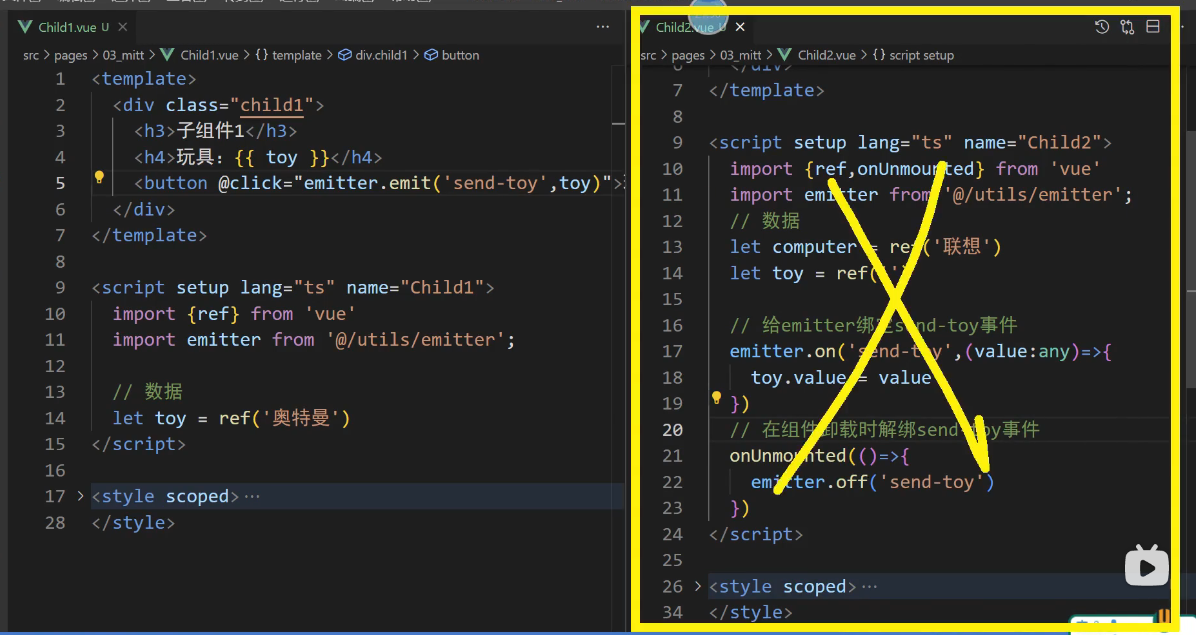Viewport: 1196px width, 635px height.
Task: Click '03_mitt' breadcrumb in Child2.vue editor
Action: click(x=741, y=55)
